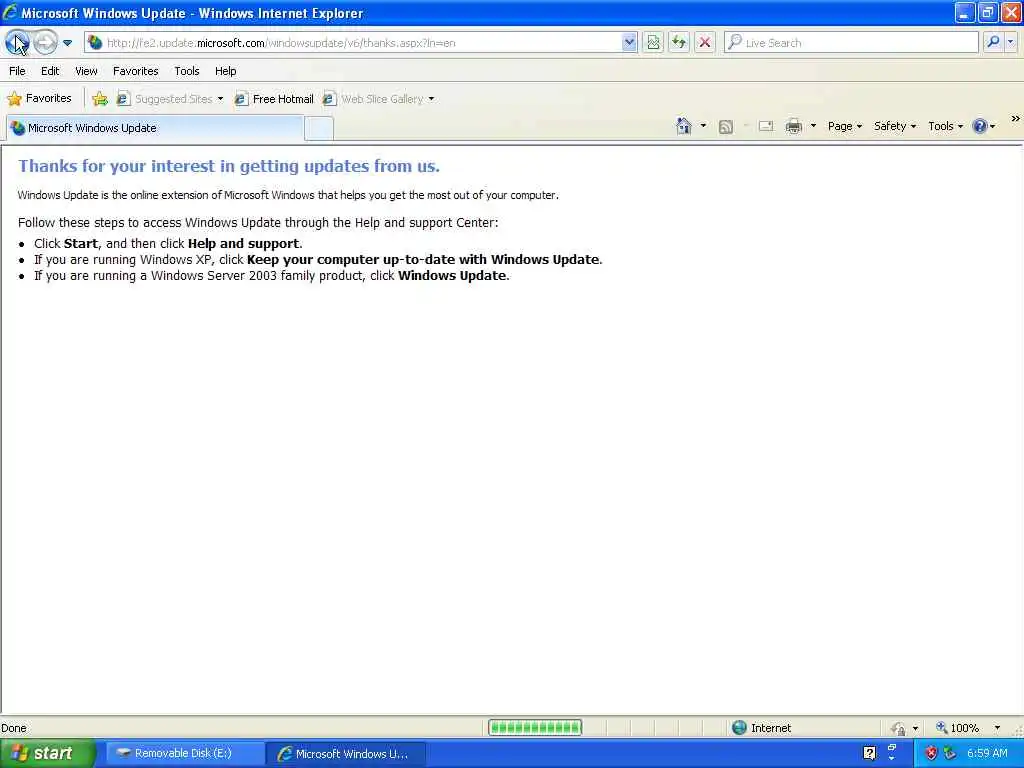The height and width of the screenshot is (768, 1024).
Task: Open the red security shield tray icon
Action: tap(931, 754)
